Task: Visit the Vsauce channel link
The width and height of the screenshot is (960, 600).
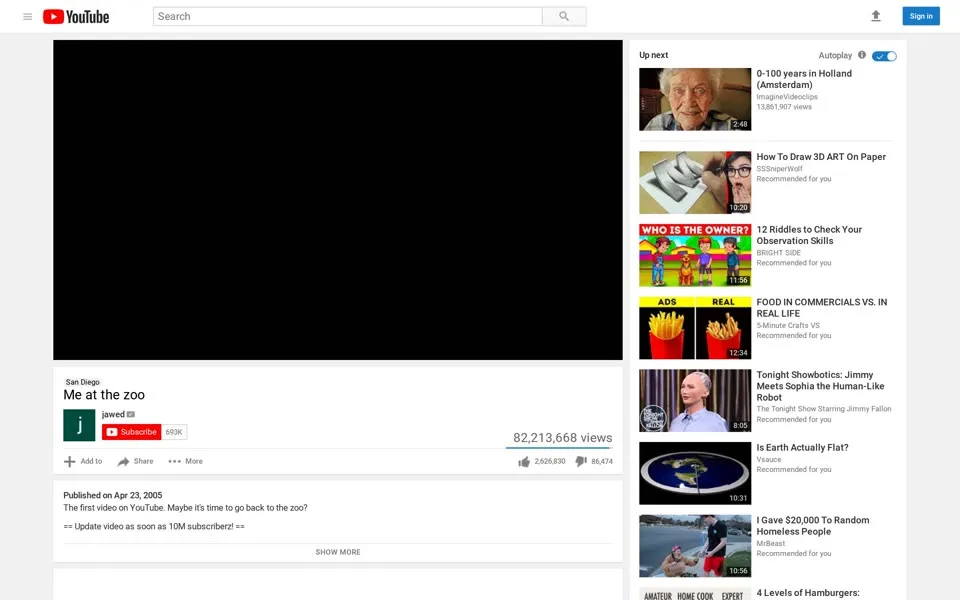Action: (x=769, y=460)
